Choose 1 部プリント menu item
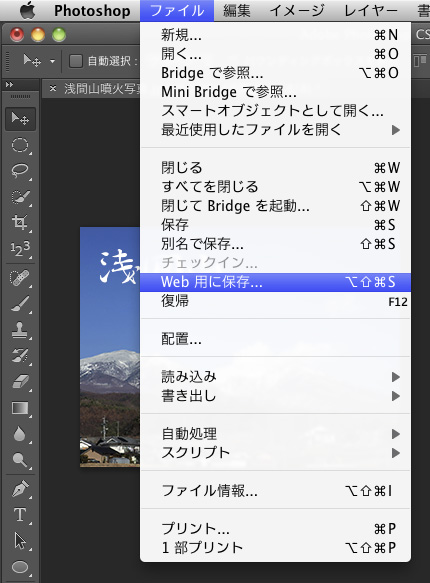The height and width of the screenshot is (583, 430). [x=275, y=547]
